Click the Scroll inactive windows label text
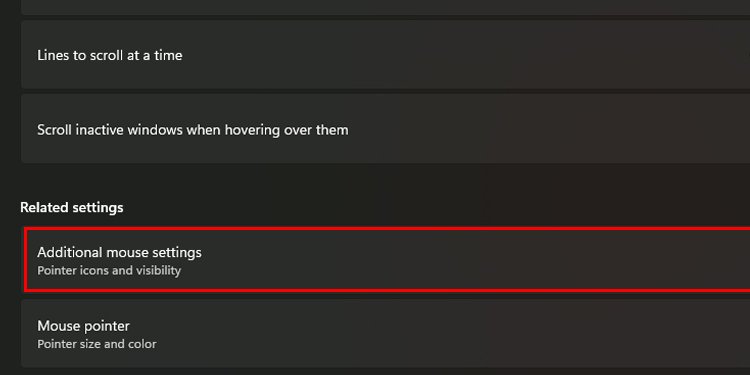The width and height of the screenshot is (750, 375). (x=193, y=130)
